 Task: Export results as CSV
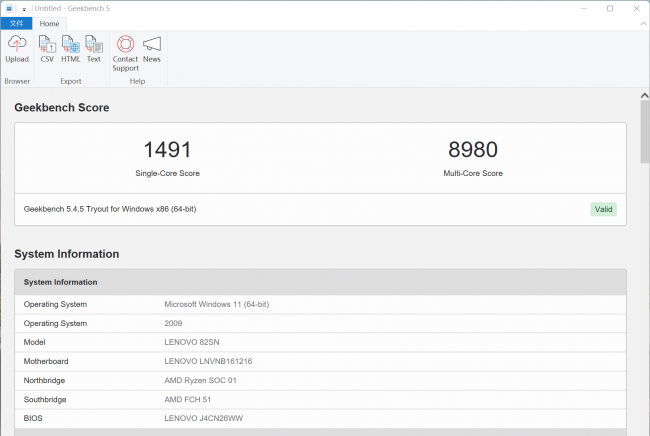[47, 49]
